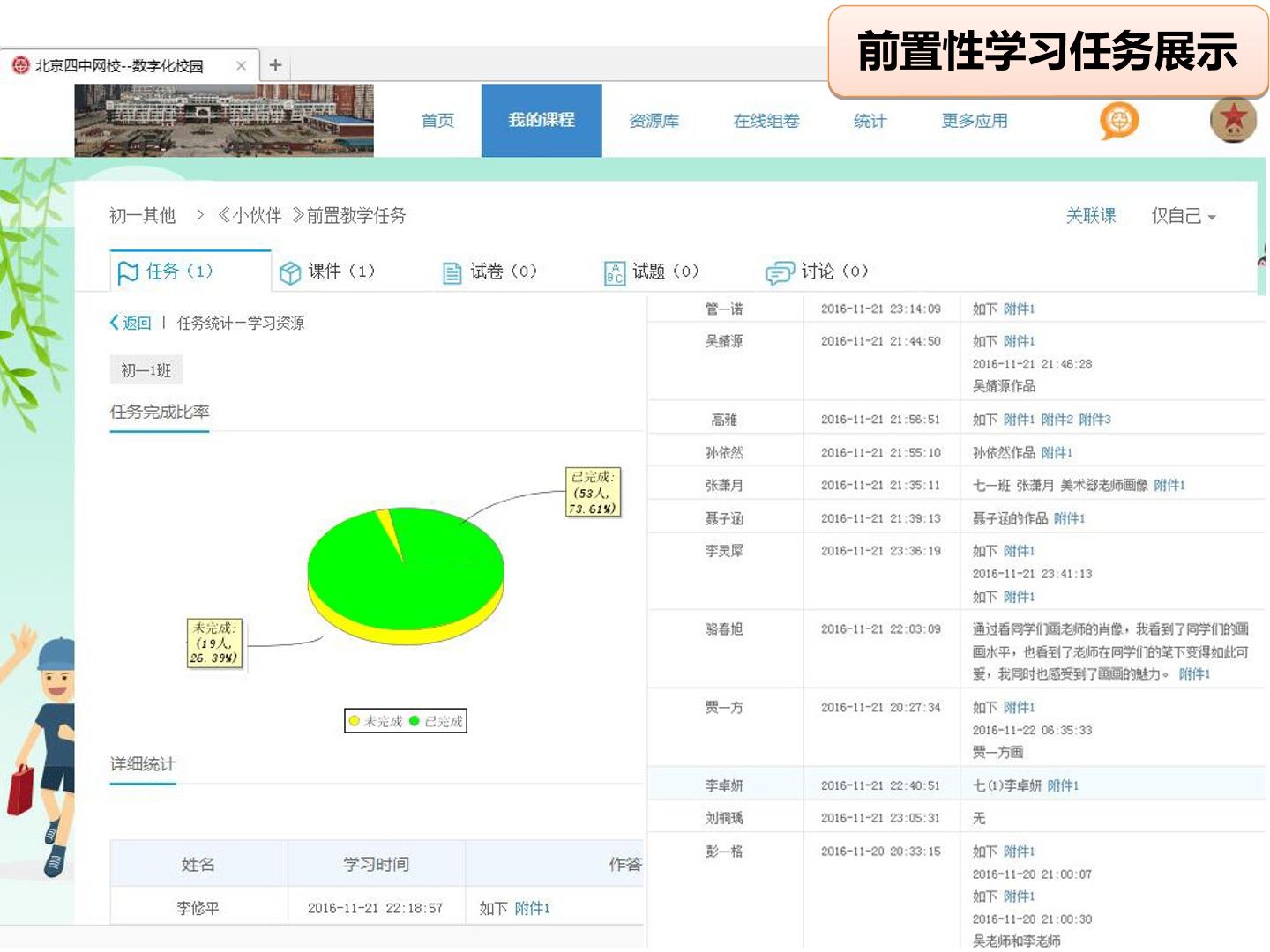Click student name 吴婧源
1270x952 pixels.
coord(724,342)
